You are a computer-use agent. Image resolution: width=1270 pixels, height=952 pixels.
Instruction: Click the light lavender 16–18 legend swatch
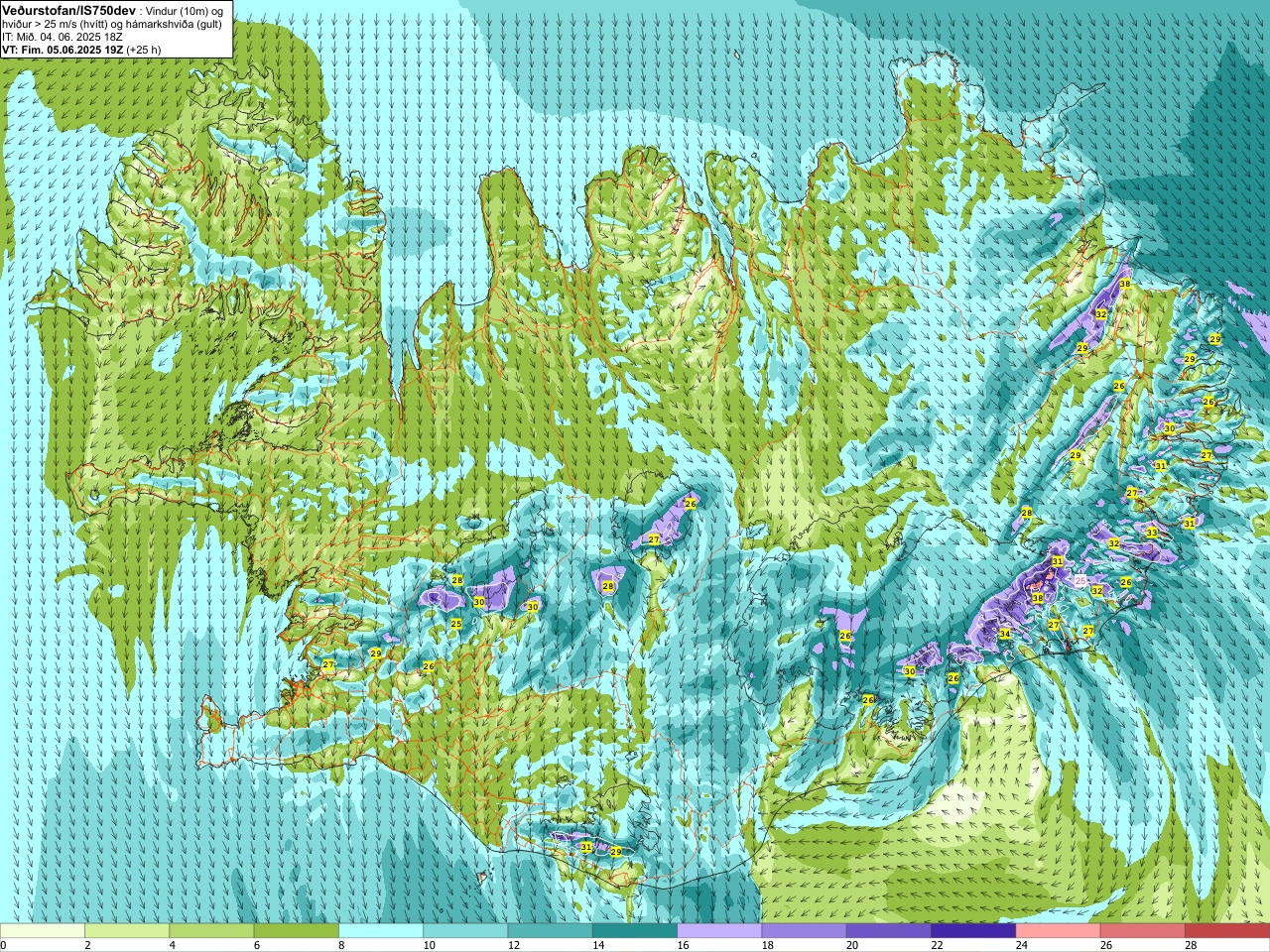pos(719,931)
